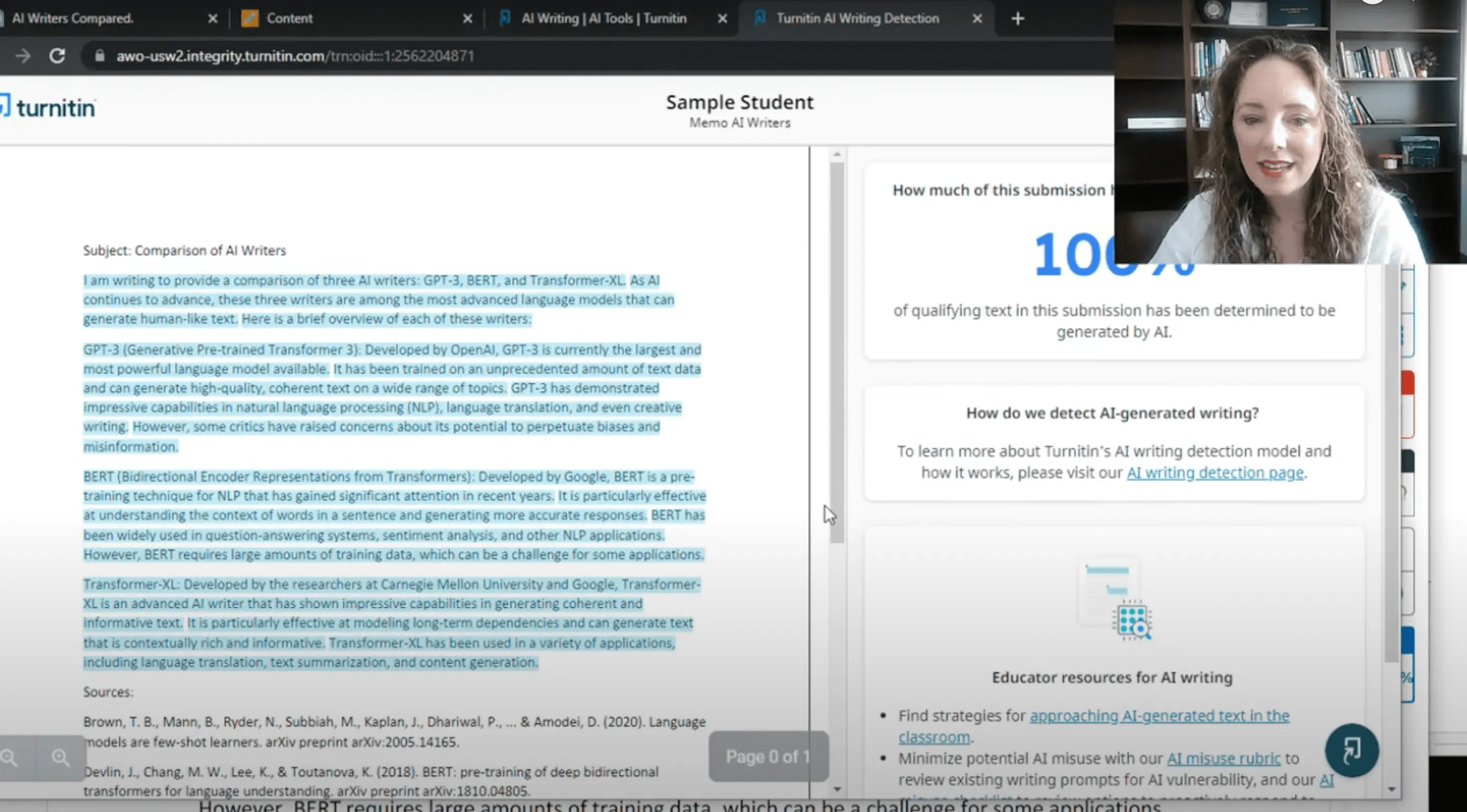1467x812 pixels.
Task: Switch to the Content tab
Action: (x=289, y=19)
